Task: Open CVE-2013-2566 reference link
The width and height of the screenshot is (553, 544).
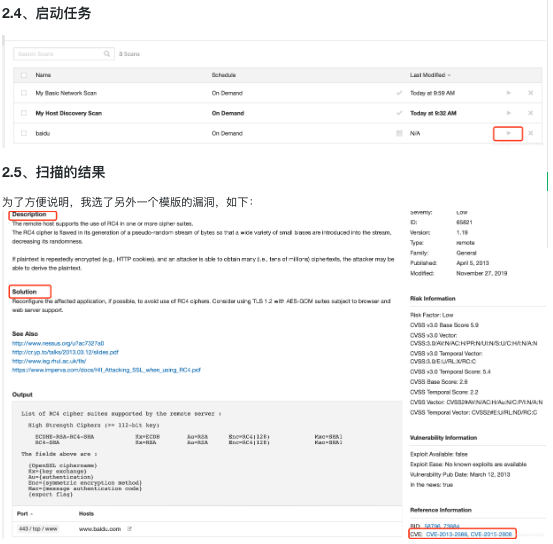Action: (x=446, y=534)
